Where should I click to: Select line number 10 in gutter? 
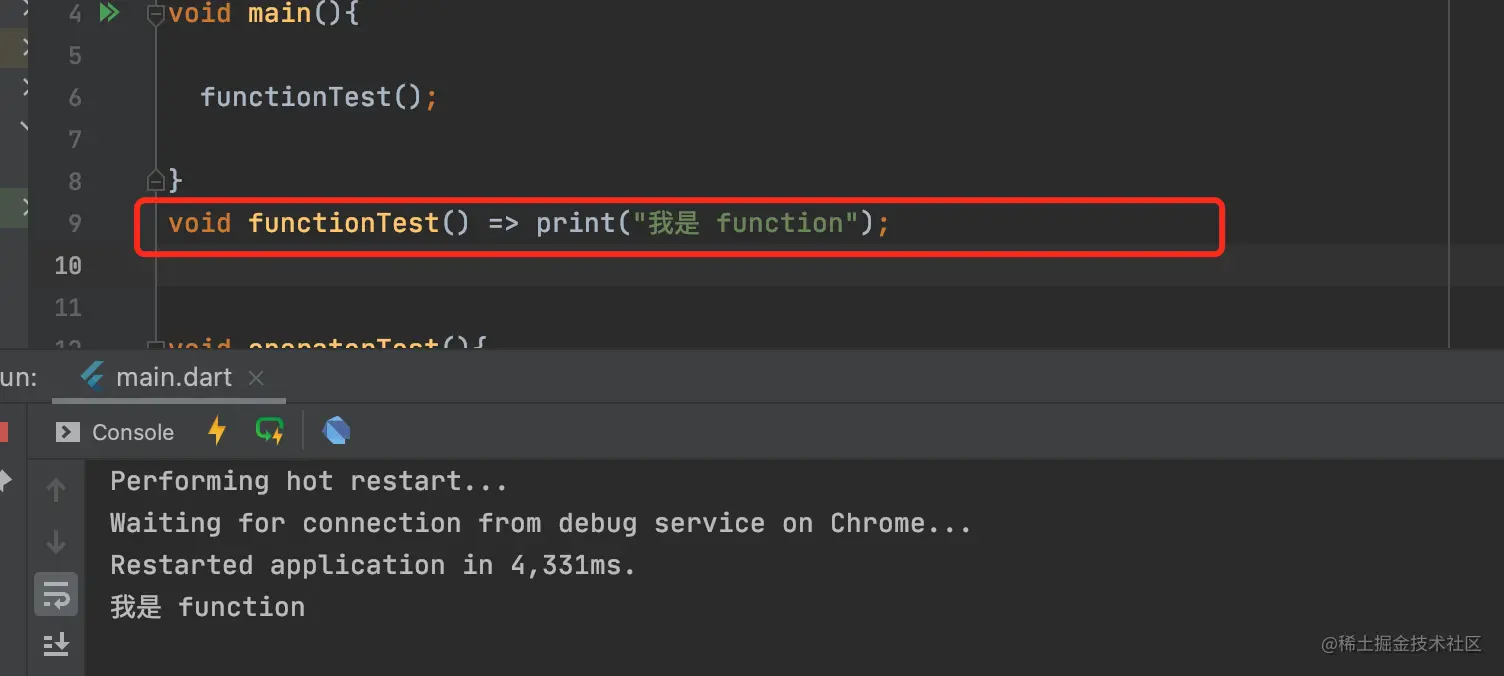tap(68, 265)
